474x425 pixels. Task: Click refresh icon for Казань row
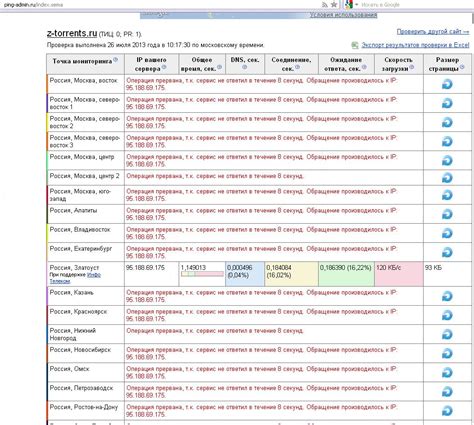coord(447,296)
